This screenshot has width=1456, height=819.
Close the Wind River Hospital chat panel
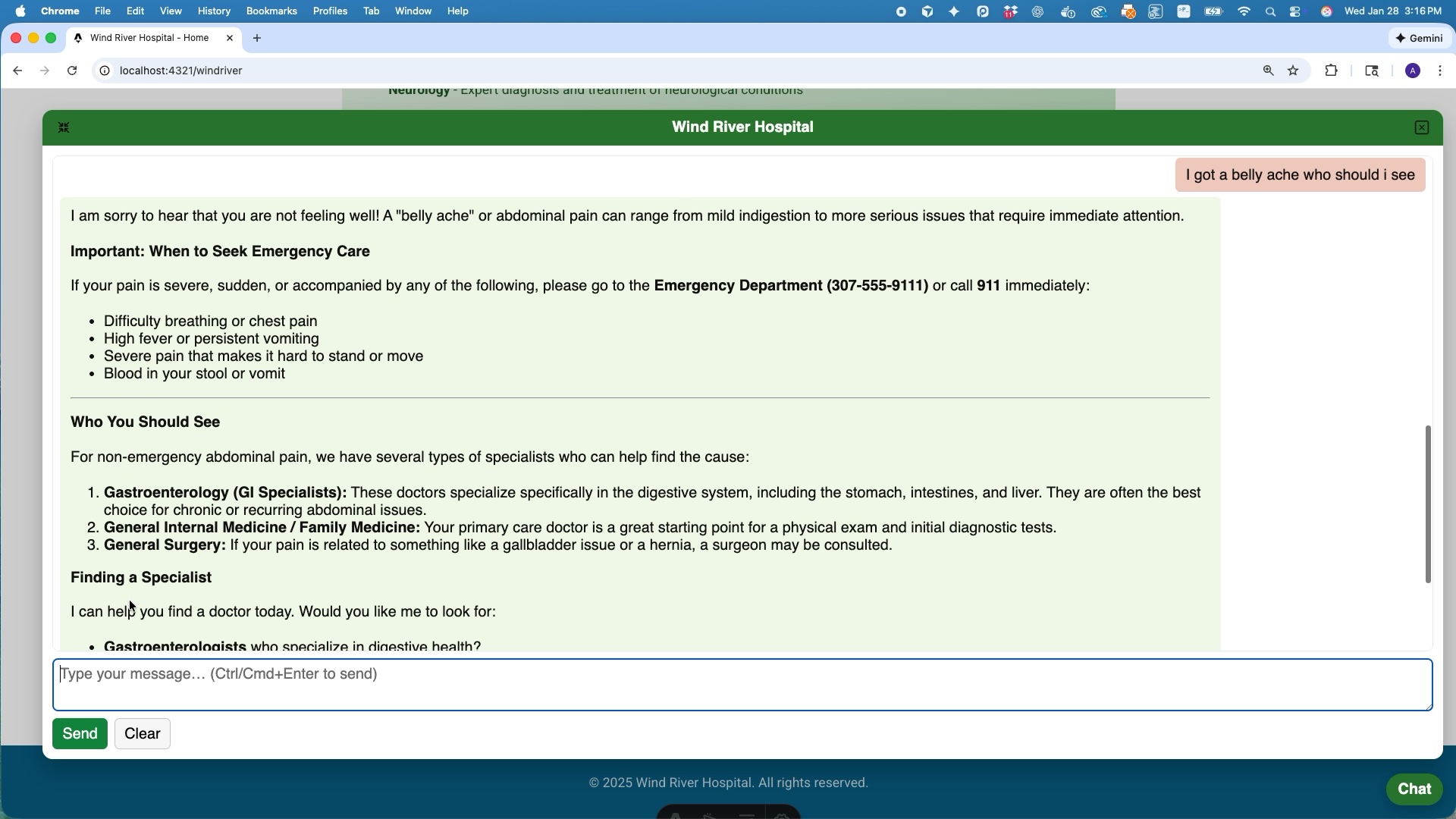[x=1422, y=128]
